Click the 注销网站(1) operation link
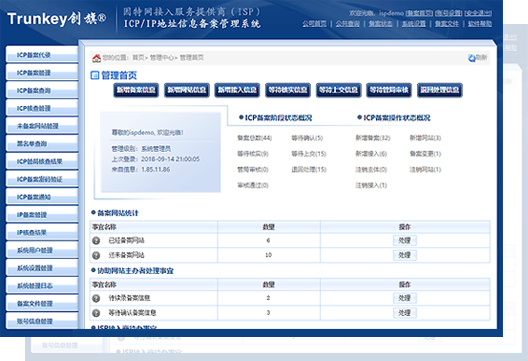The height and width of the screenshot is (361, 528). pos(425,169)
